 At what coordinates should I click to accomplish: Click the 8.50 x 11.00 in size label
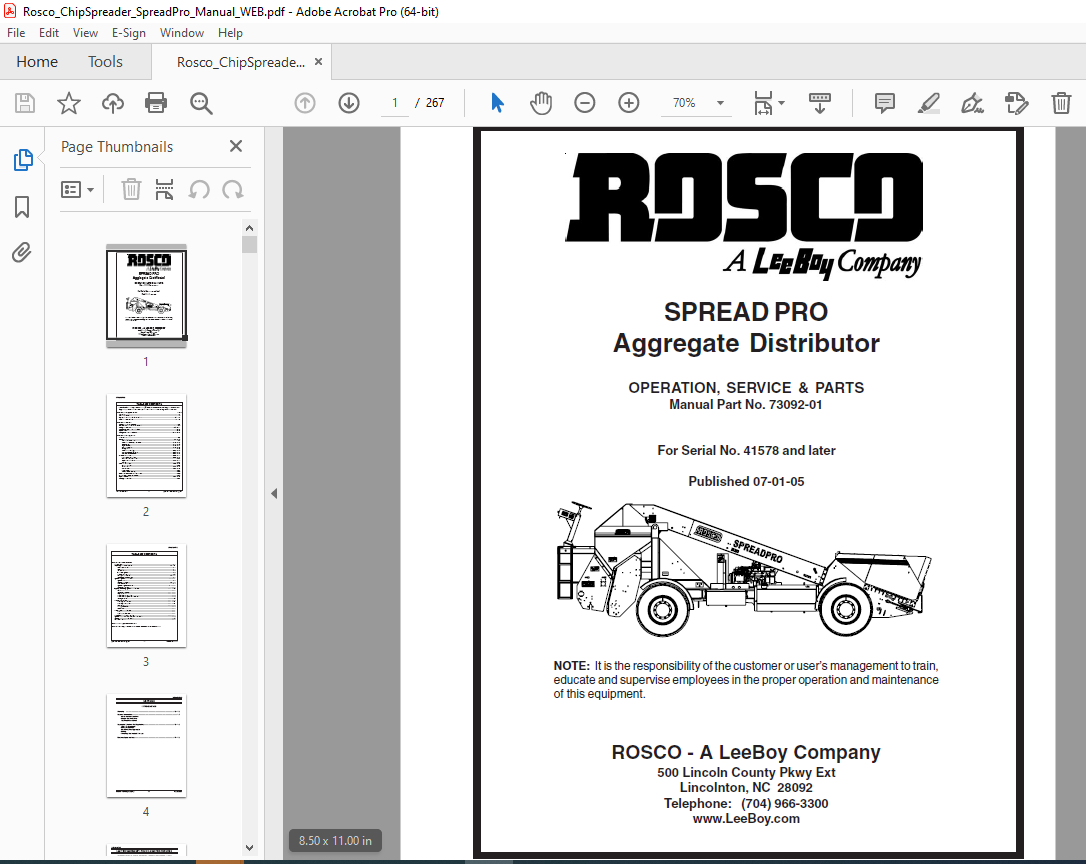click(335, 840)
